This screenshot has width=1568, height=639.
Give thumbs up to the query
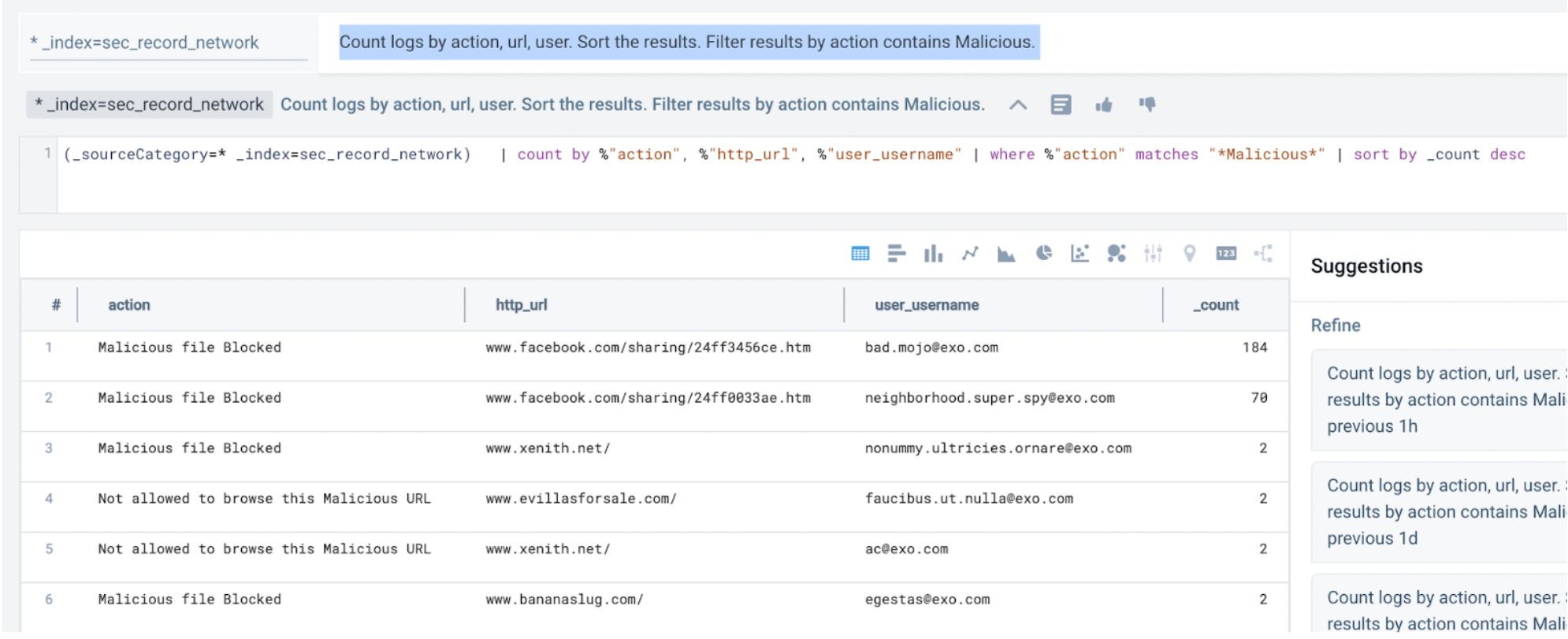click(1104, 105)
